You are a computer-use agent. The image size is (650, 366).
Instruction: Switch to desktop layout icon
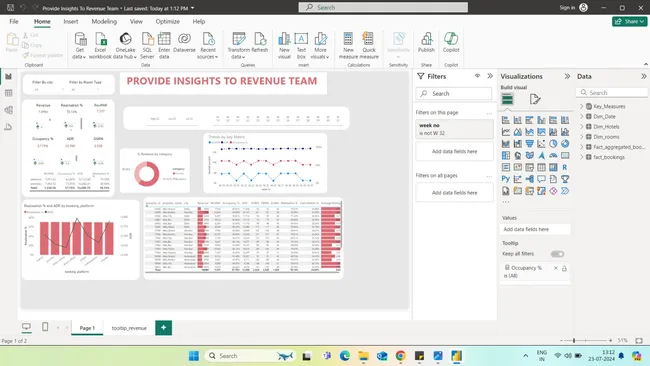(26, 327)
